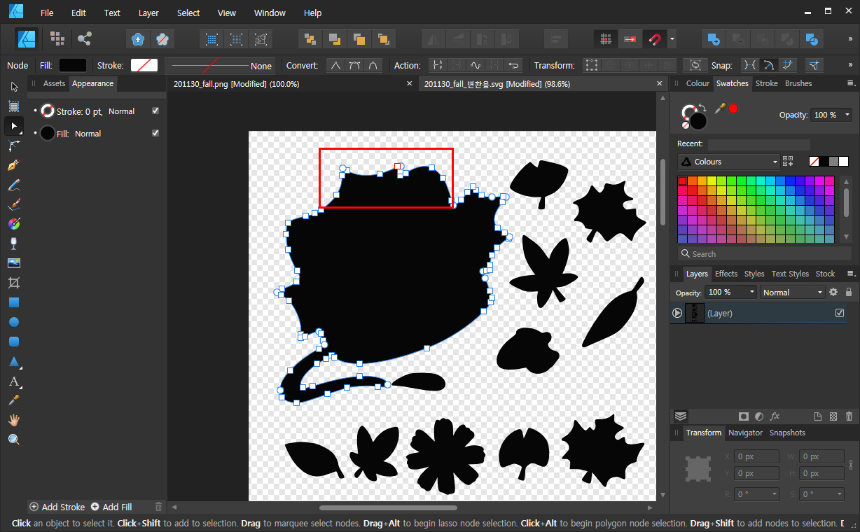Select the Rounded Rectangle tool

pyautogui.click(x=14, y=342)
